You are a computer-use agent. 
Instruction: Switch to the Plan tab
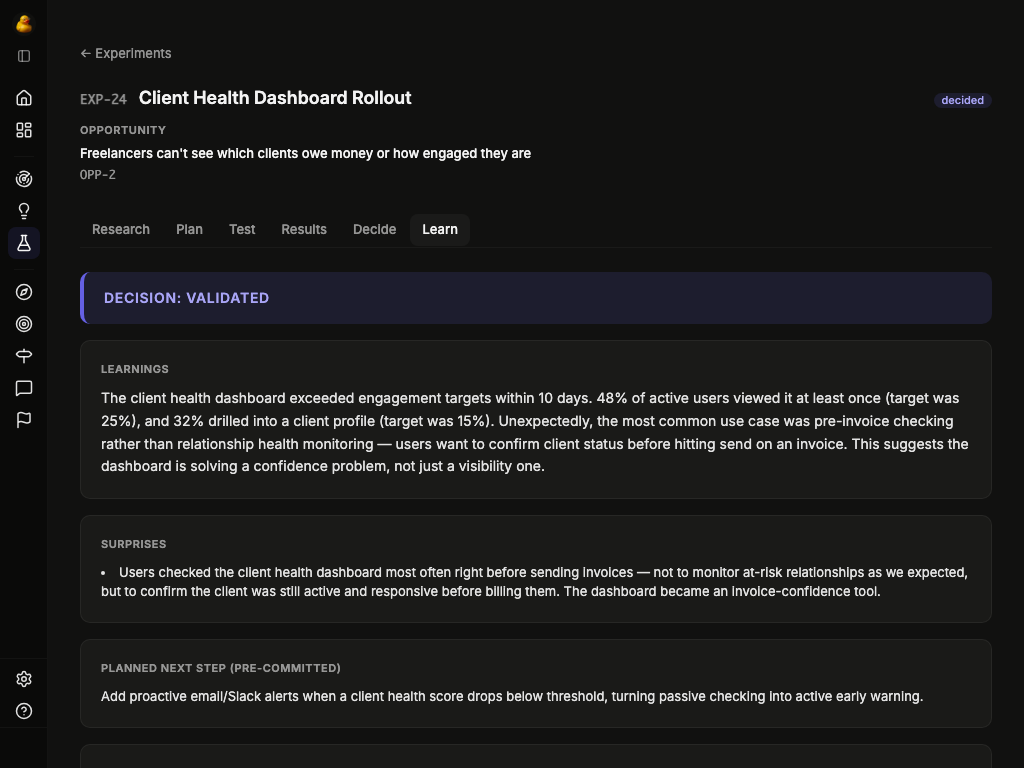189,230
